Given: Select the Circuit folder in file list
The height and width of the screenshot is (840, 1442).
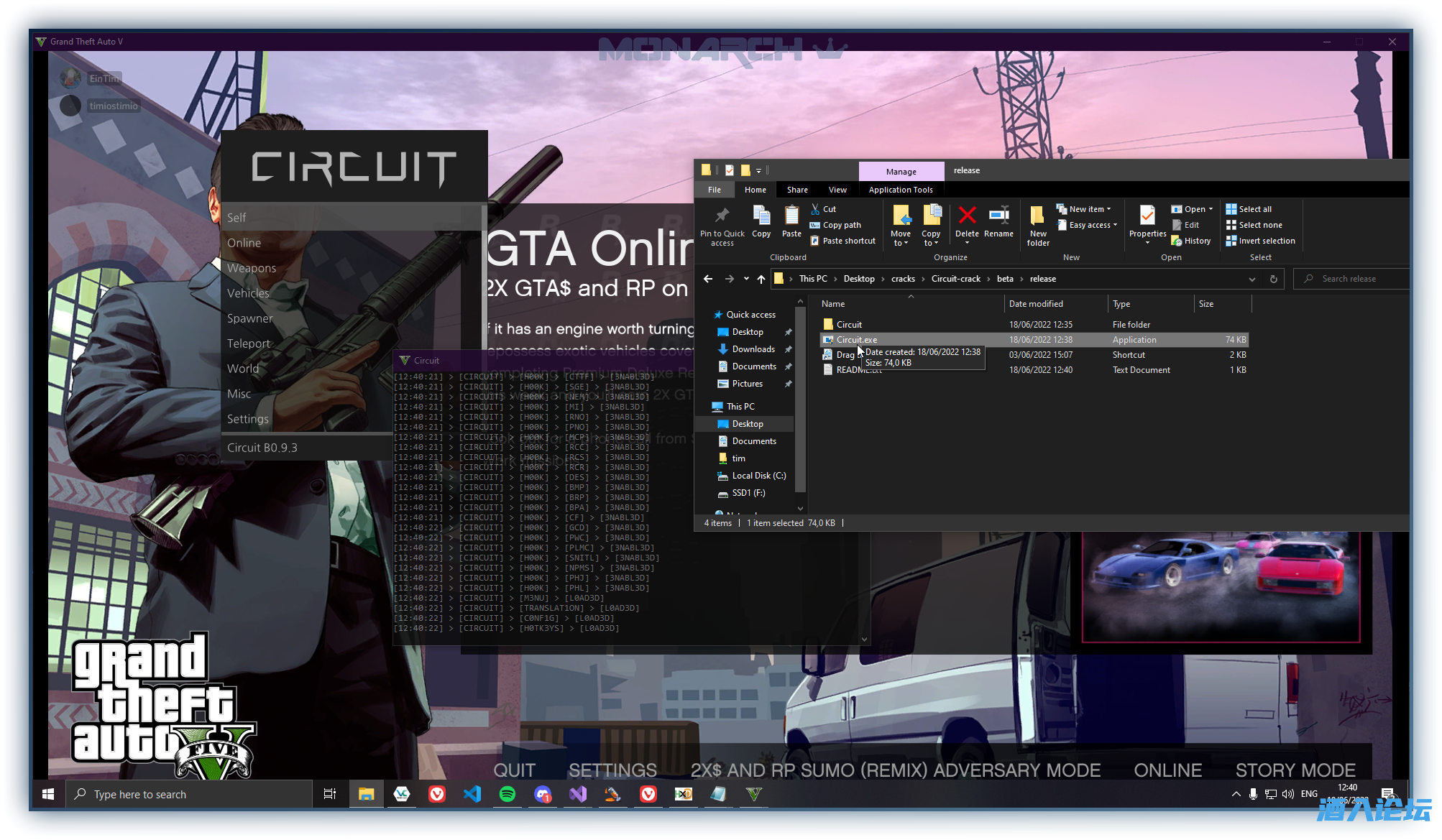Looking at the screenshot, I should click(x=848, y=325).
